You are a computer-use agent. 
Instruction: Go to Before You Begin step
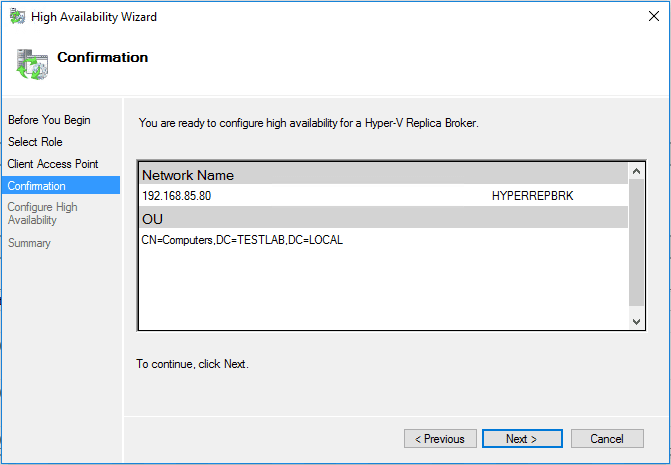pos(49,120)
